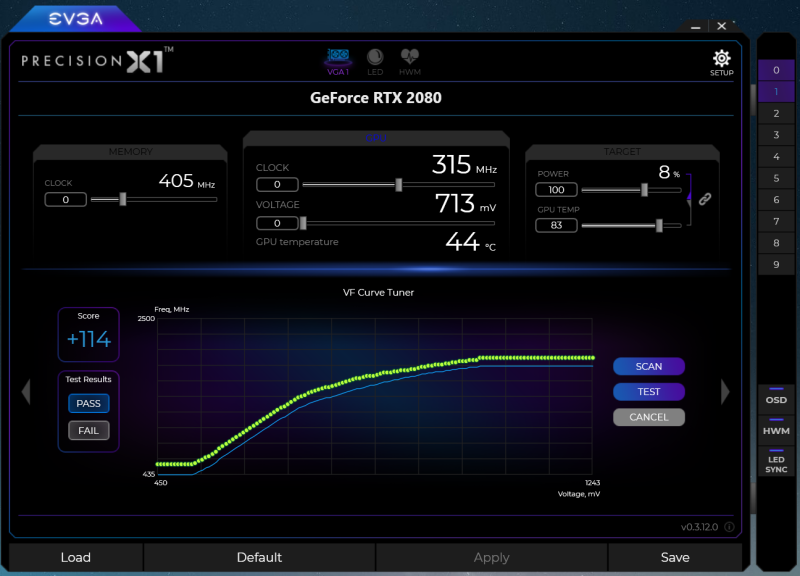Click the +114 score value
The width and height of the screenshot is (800, 576).
pos(88,339)
